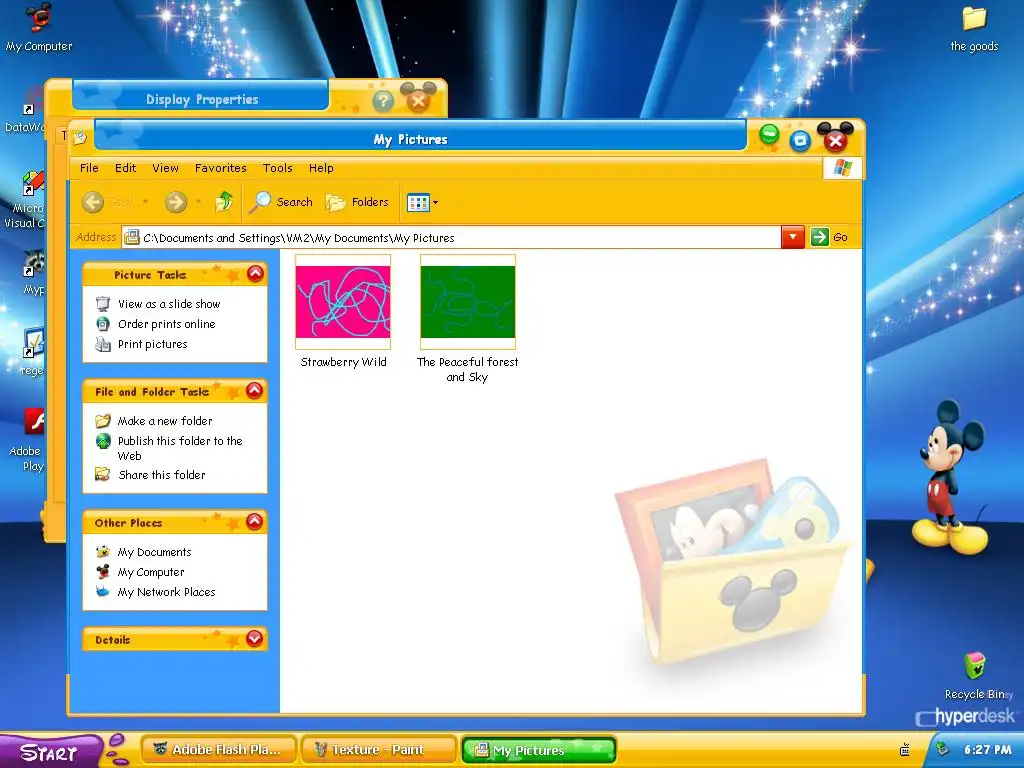The width and height of the screenshot is (1024, 768).
Task: Click Share this folder link
Action: coord(162,475)
